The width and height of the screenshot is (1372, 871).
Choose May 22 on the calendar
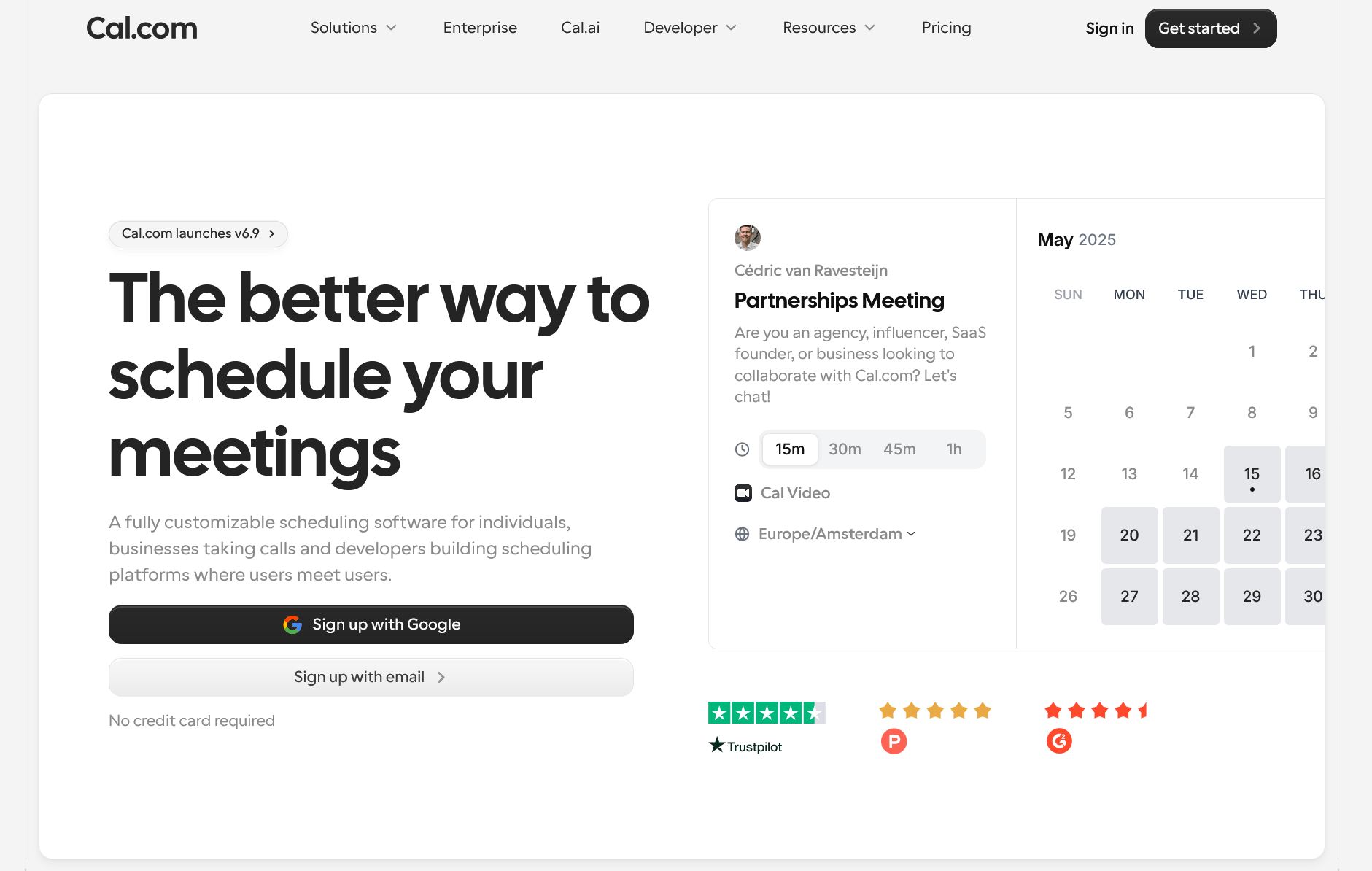point(1252,535)
